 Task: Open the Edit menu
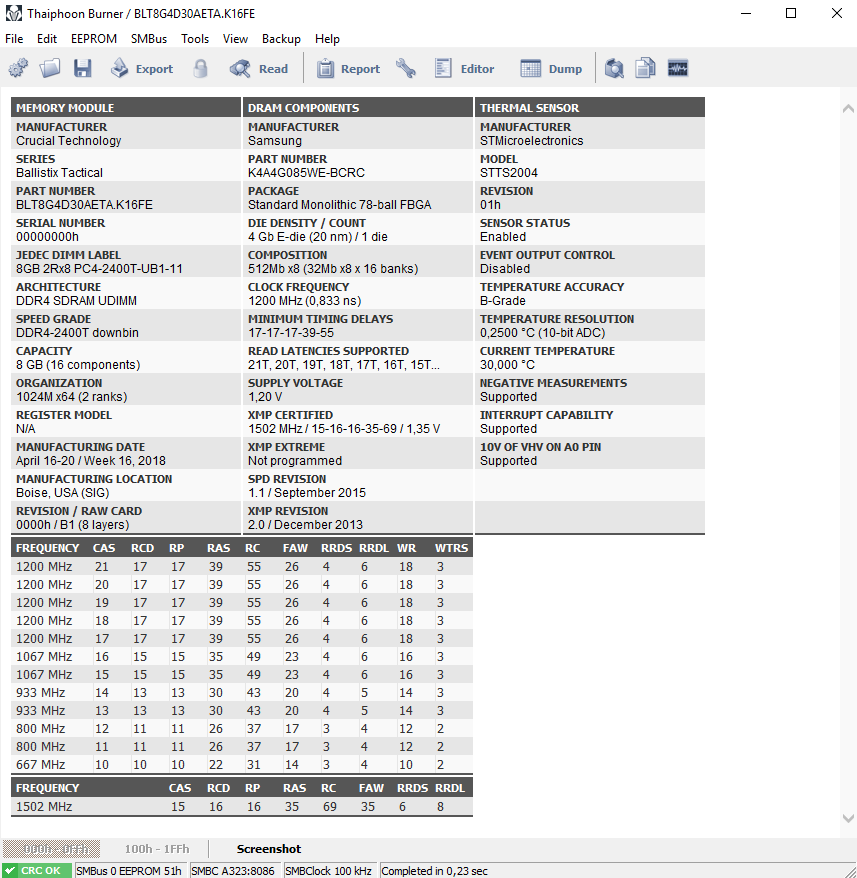[x=46, y=39]
